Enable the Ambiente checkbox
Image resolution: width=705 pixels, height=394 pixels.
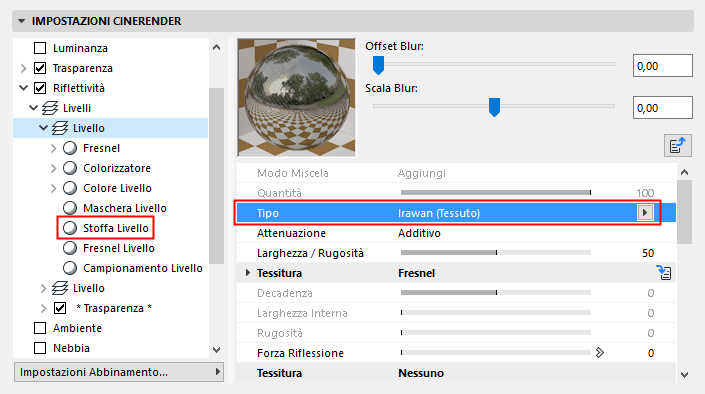[x=40, y=328]
